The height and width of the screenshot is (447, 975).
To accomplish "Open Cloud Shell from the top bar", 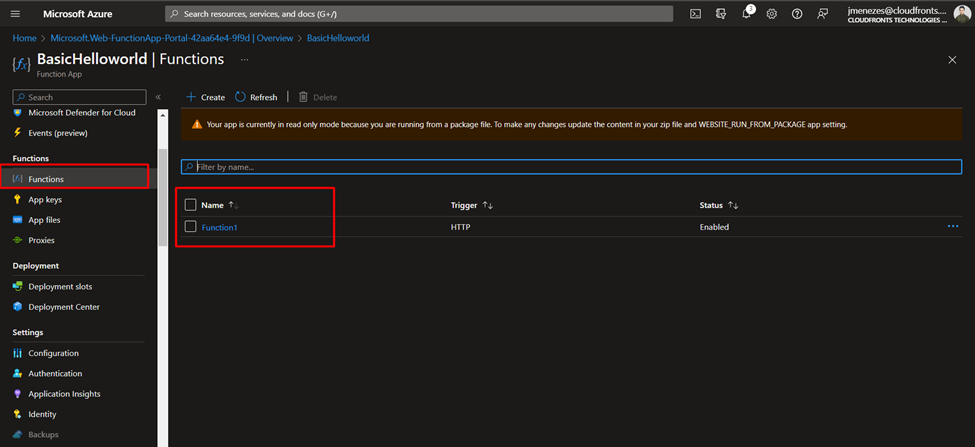I will pyautogui.click(x=696, y=14).
